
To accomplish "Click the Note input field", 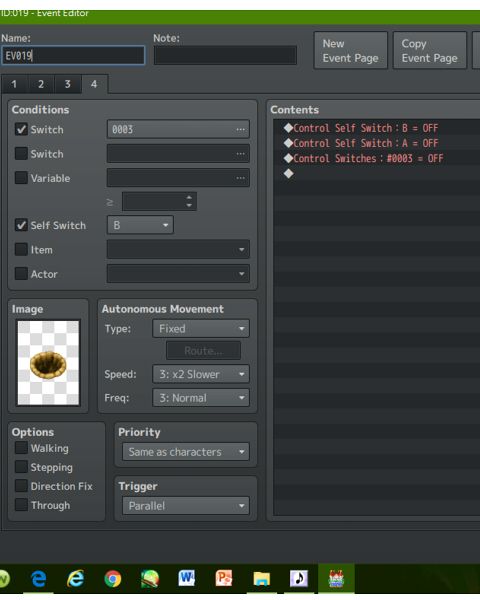I will tap(225, 55).
